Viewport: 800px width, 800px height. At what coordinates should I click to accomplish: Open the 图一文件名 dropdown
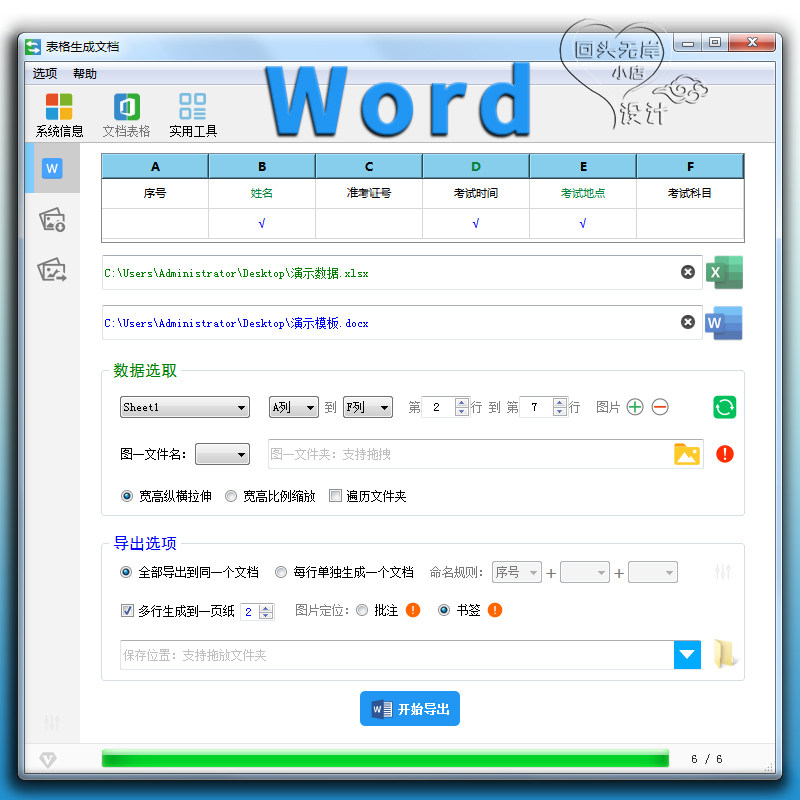point(222,454)
